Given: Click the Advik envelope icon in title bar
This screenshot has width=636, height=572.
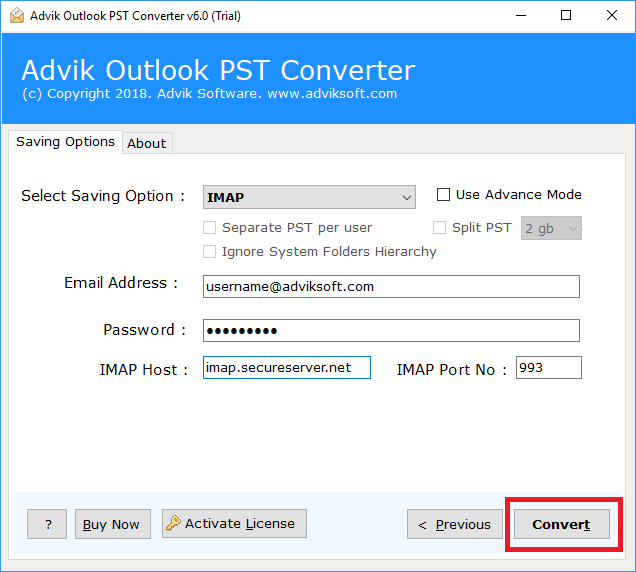Looking at the screenshot, I should coord(17,15).
